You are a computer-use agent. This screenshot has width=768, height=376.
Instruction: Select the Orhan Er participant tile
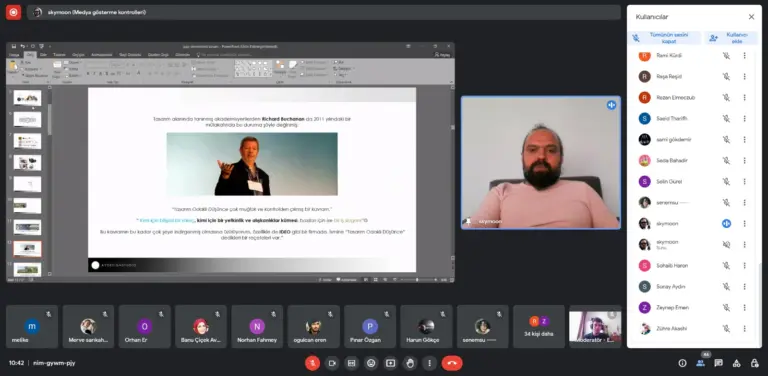[x=144, y=327]
